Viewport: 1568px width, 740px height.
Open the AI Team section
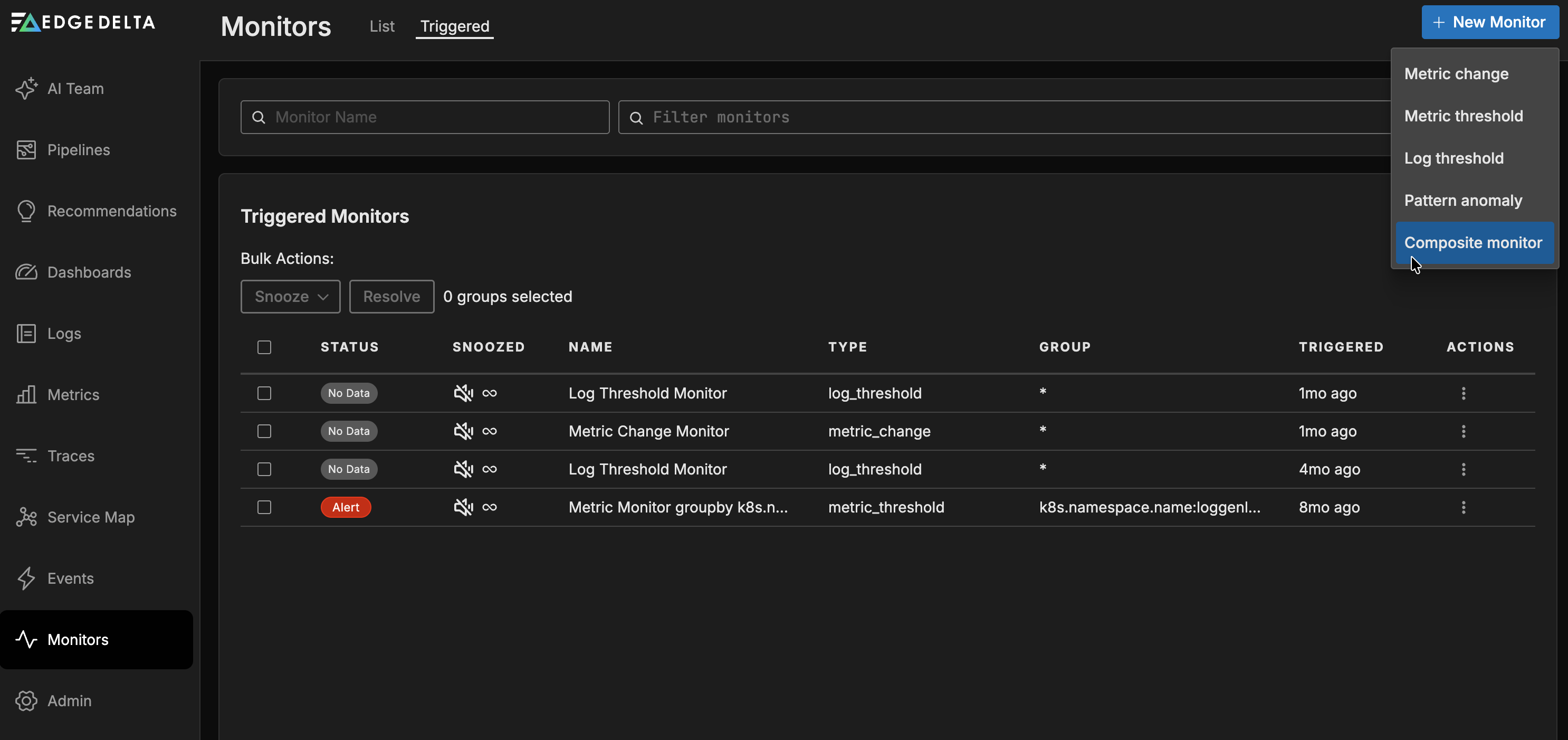point(75,88)
